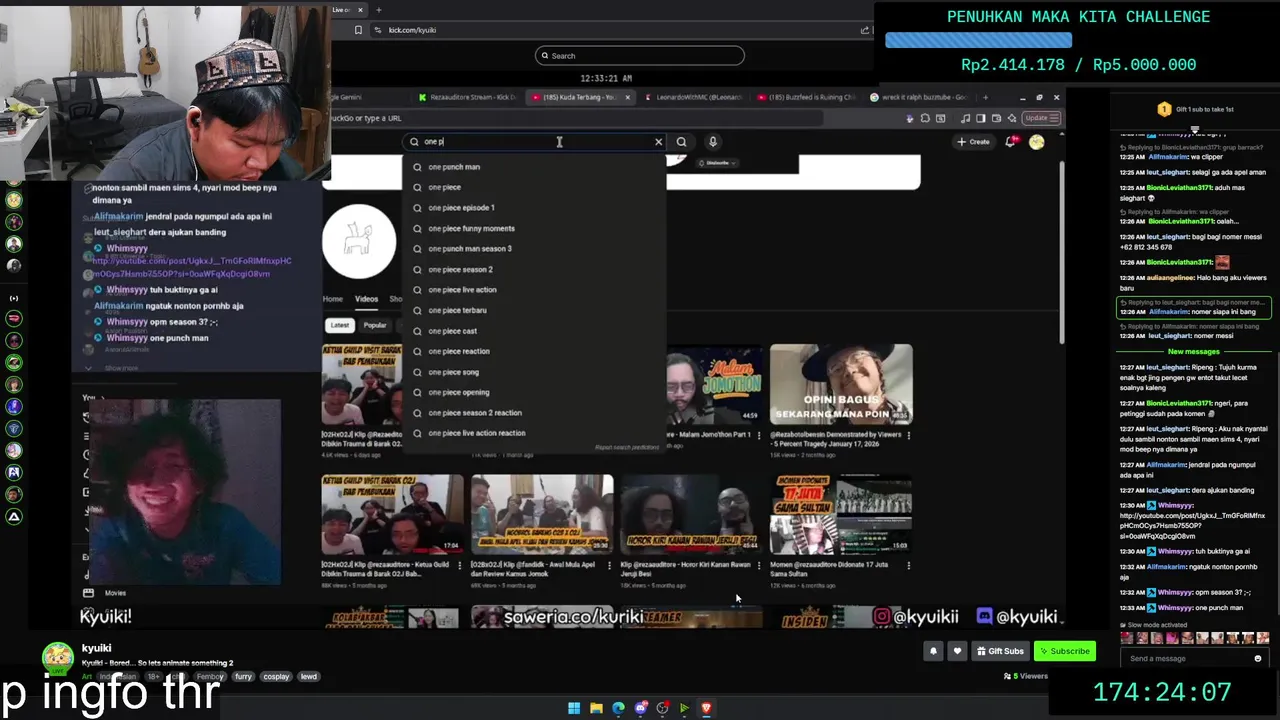Open the channel Home tab
This screenshot has width=1280, height=720.
pyautogui.click(x=333, y=299)
